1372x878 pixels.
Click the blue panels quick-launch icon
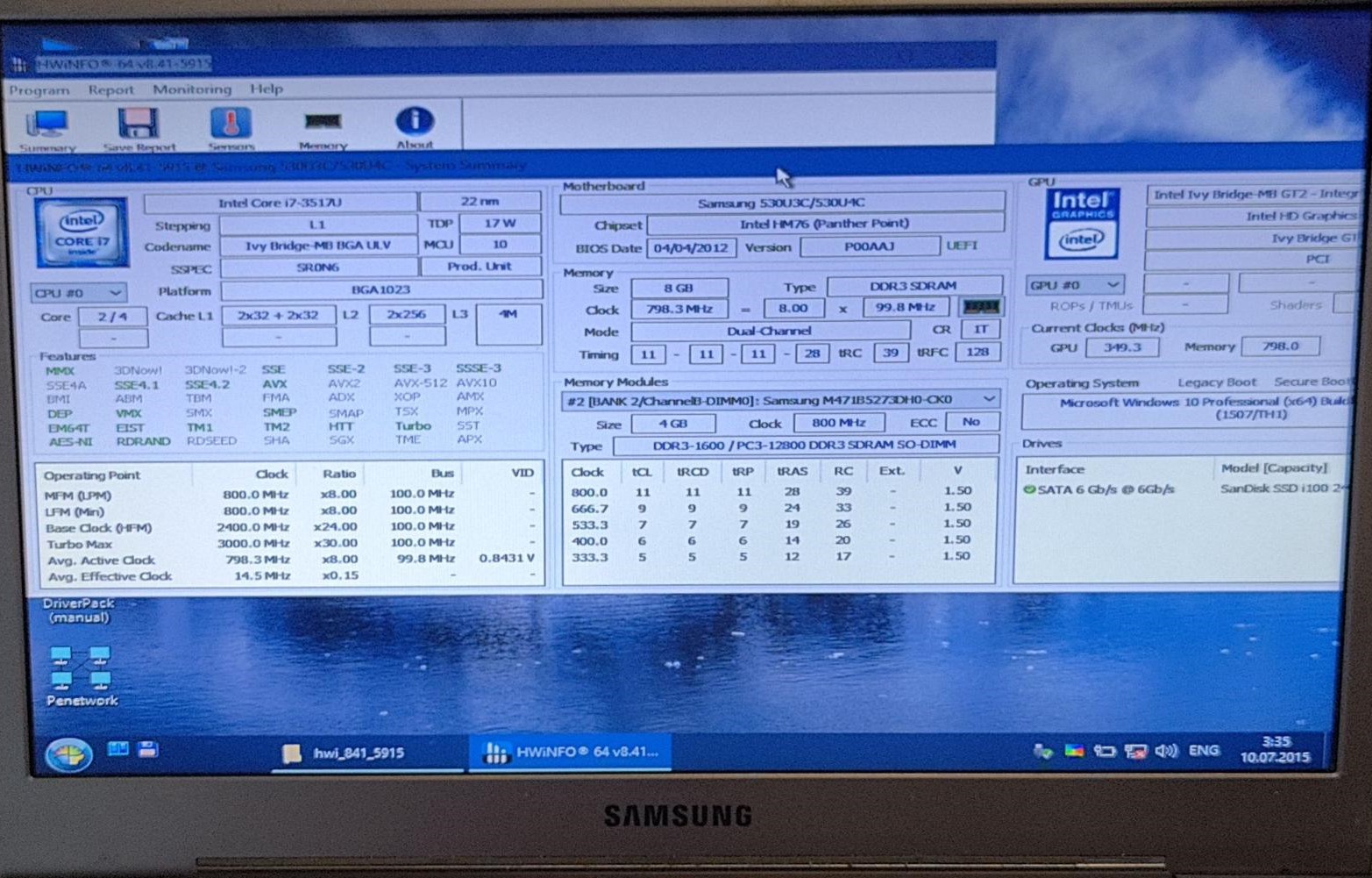click(117, 749)
